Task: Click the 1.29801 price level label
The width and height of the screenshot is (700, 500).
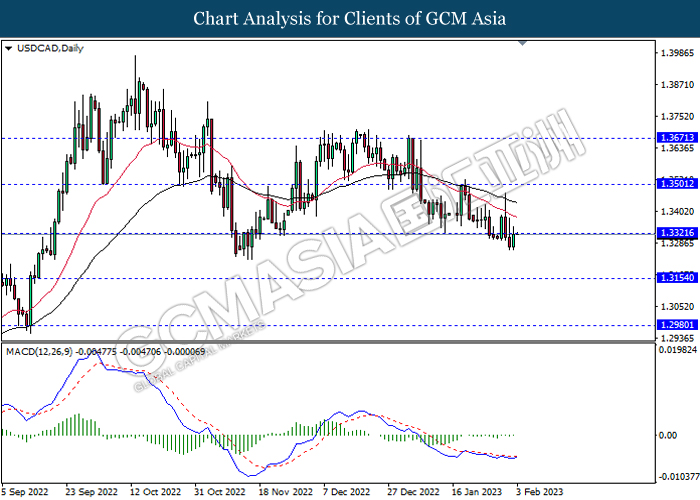Action: coord(677,325)
